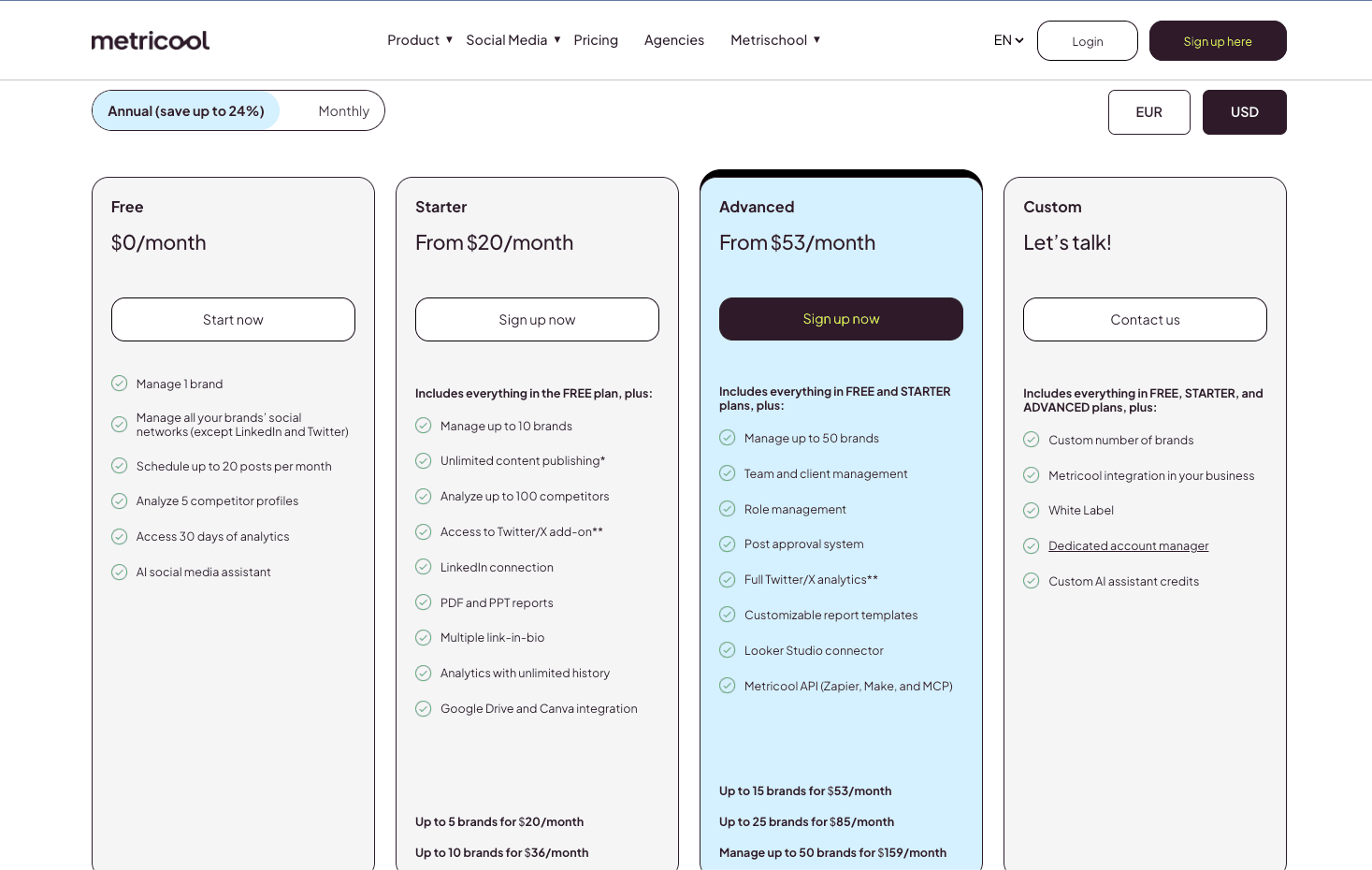Viewport: 1372px width, 870px height.
Task: Switch currency to EUR
Action: (1149, 112)
